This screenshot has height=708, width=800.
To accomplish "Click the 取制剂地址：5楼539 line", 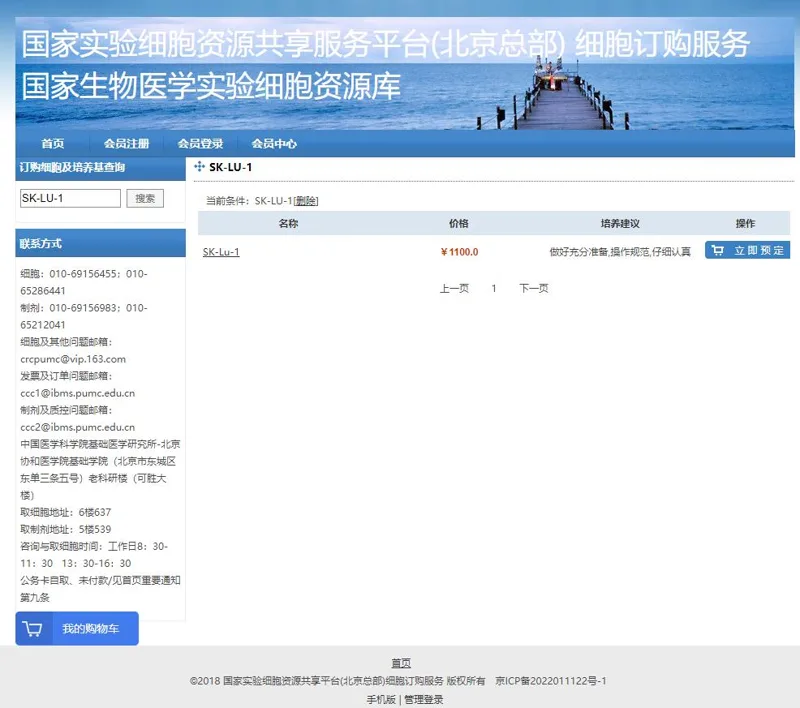I will tap(65, 529).
